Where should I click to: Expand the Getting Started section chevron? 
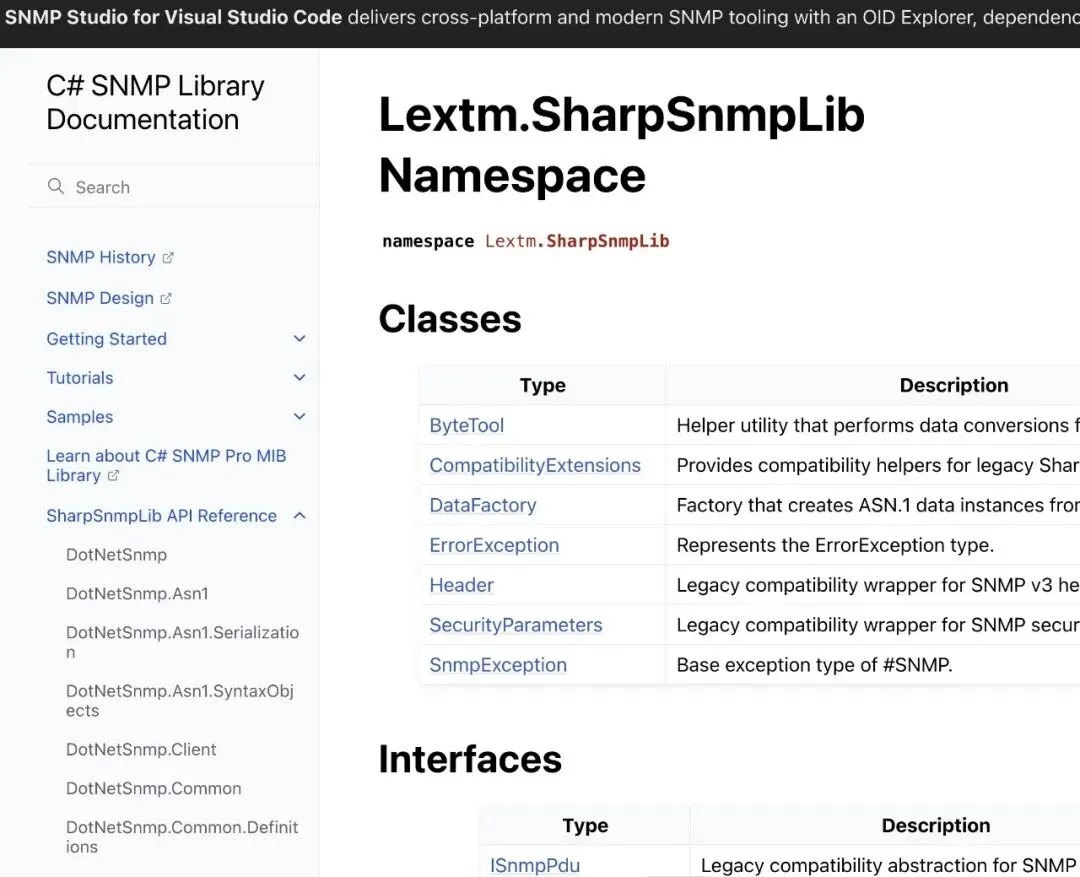pos(300,338)
